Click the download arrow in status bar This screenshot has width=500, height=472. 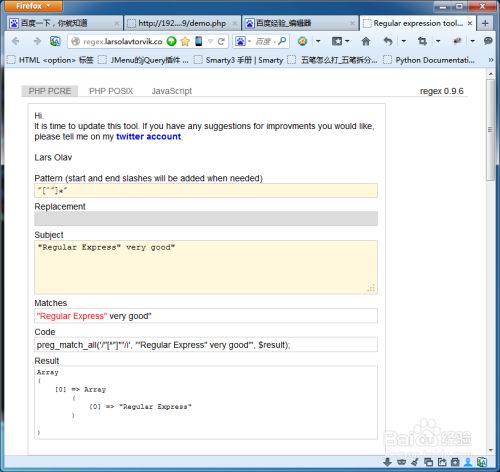[x=387, y=462]
